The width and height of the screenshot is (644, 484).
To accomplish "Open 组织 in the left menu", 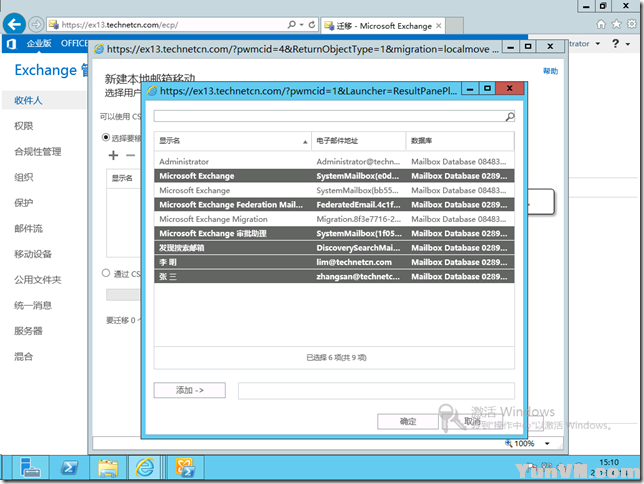I will click(23, 177).
